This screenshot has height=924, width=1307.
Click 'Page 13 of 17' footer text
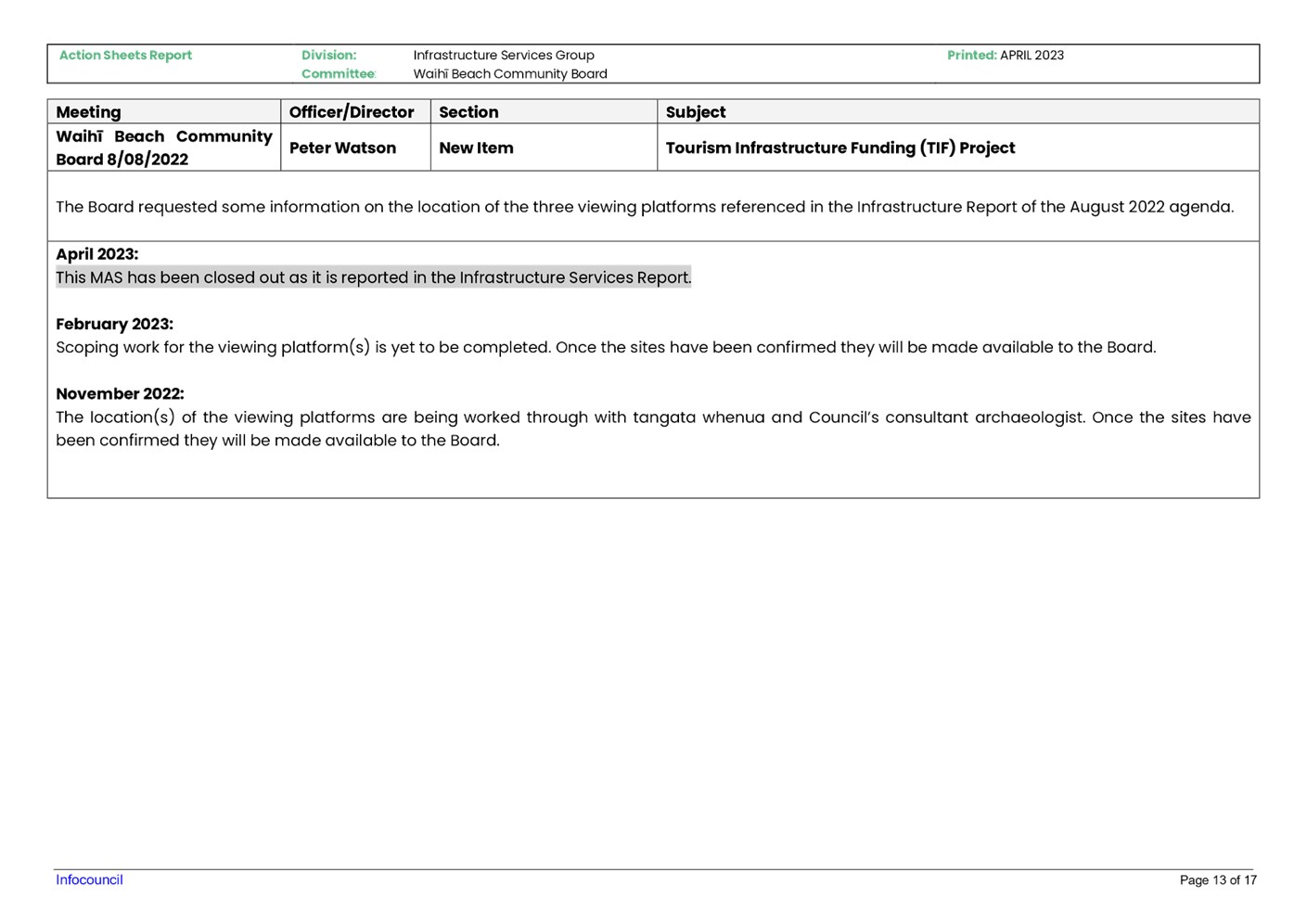(1218, 880)
